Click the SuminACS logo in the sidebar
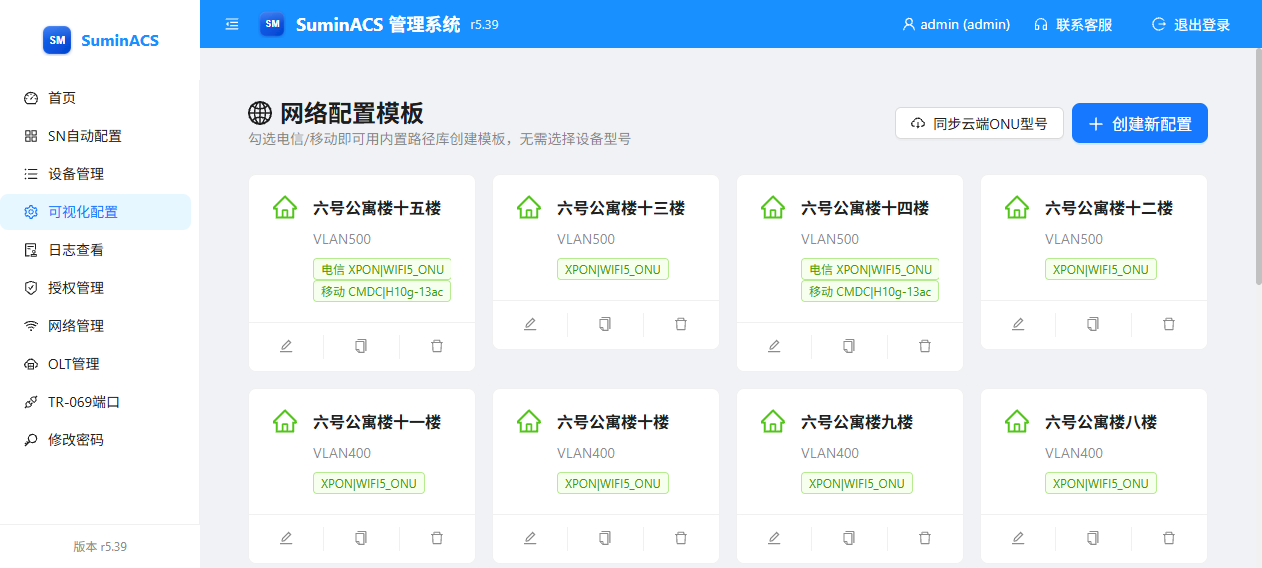This screenshot has width=1262, height=568. point(100,40)
